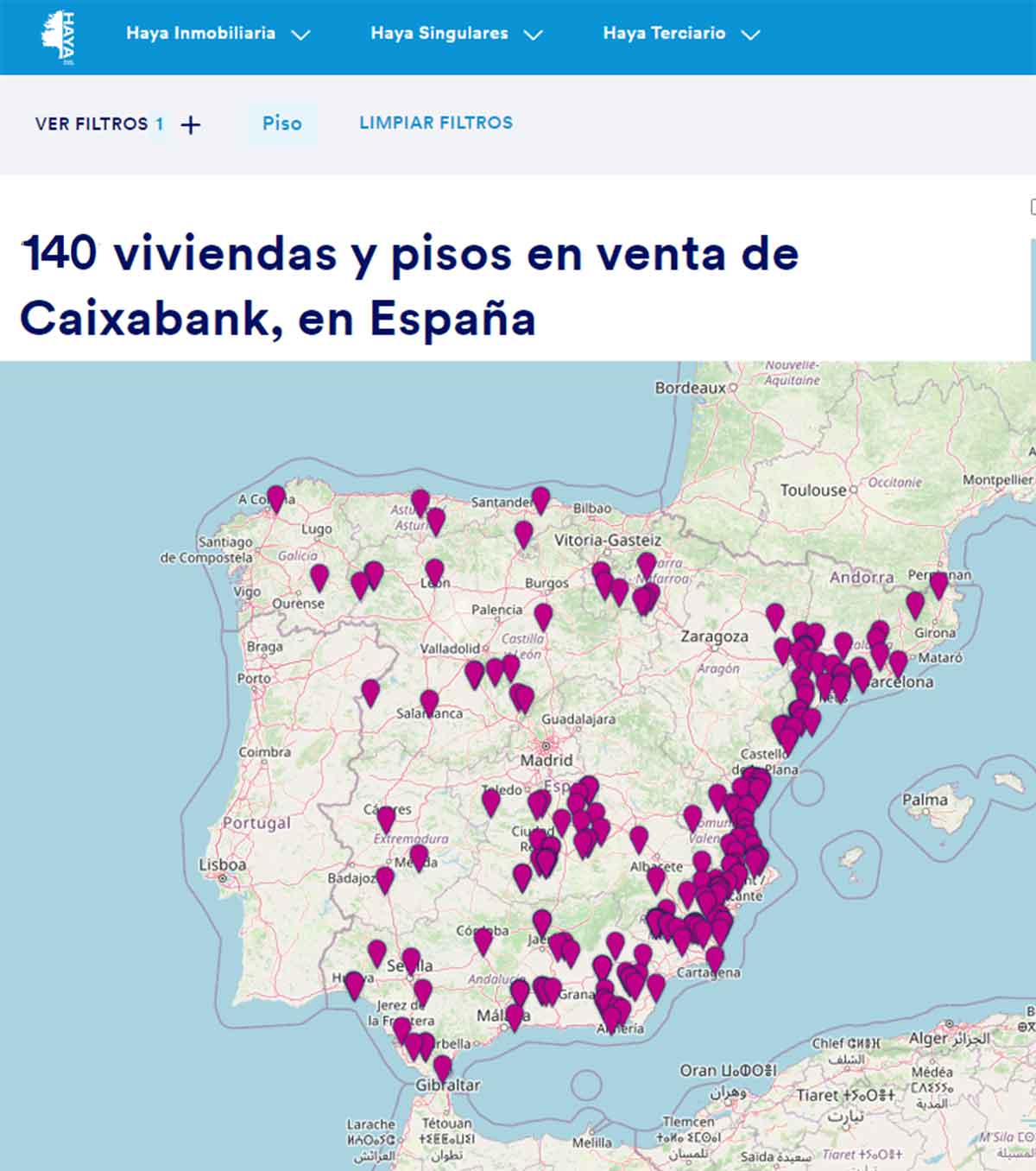1036x1171 pixels.
Task: Expand the Haya Inmobiliaria chevron
Action: [x=300, y=35]
